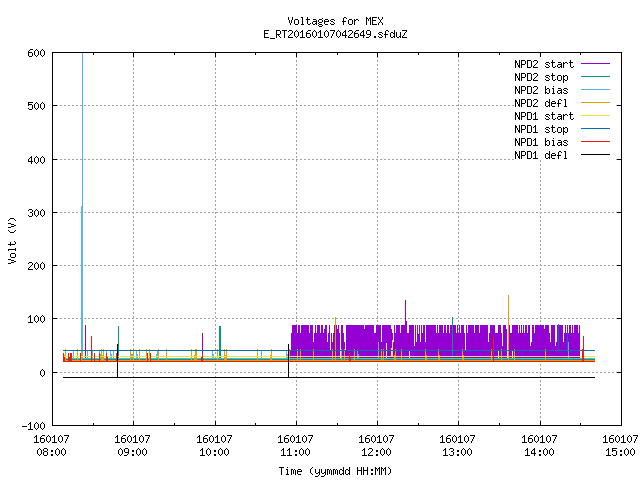
Task: Click the x-axis tick 160107 13:00
Action: pos(457,446)
